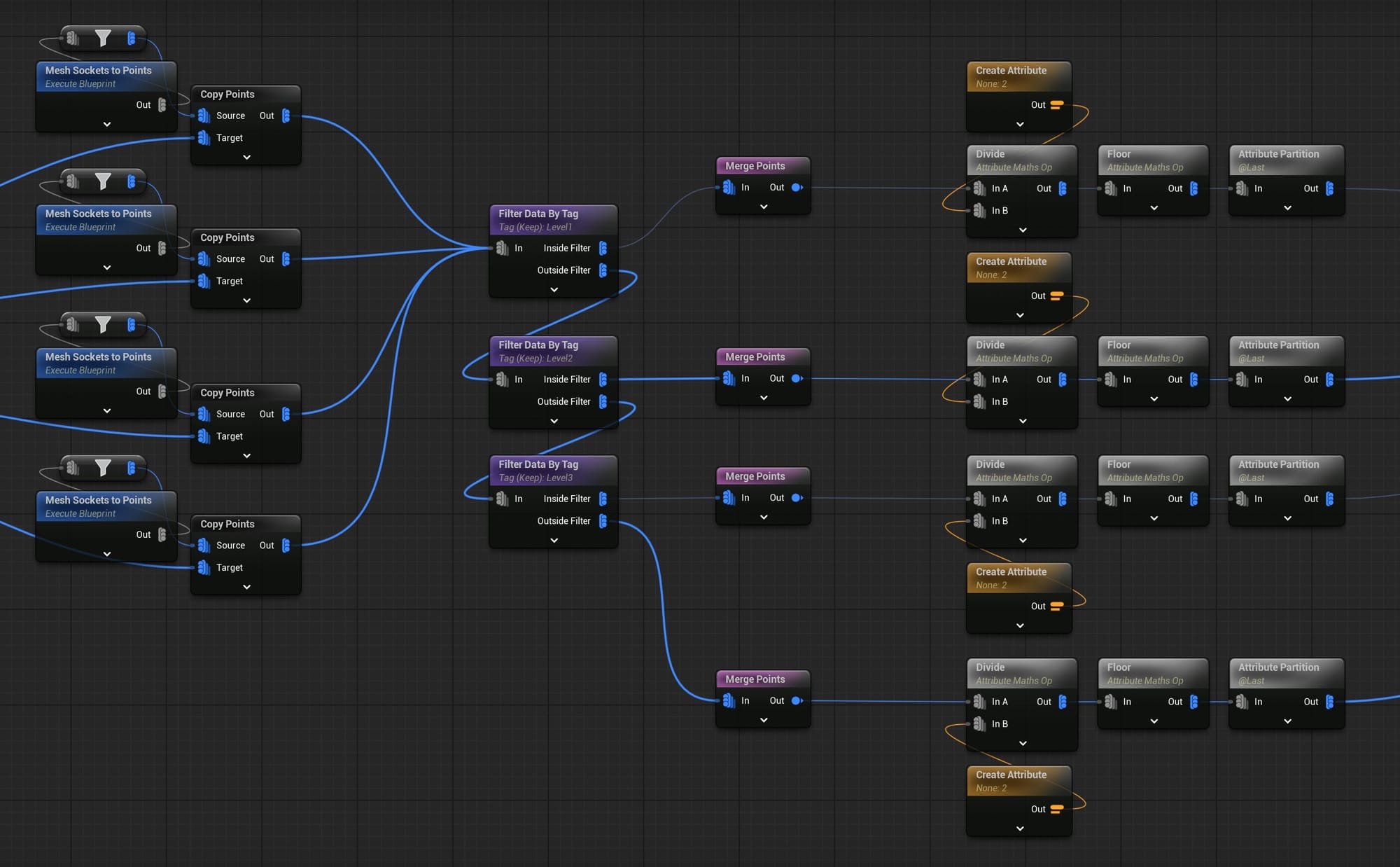Click the Out pin of the bottommost Mesh Sockets to Points
The image size is (1400, 867).
[x=162, y=535]
